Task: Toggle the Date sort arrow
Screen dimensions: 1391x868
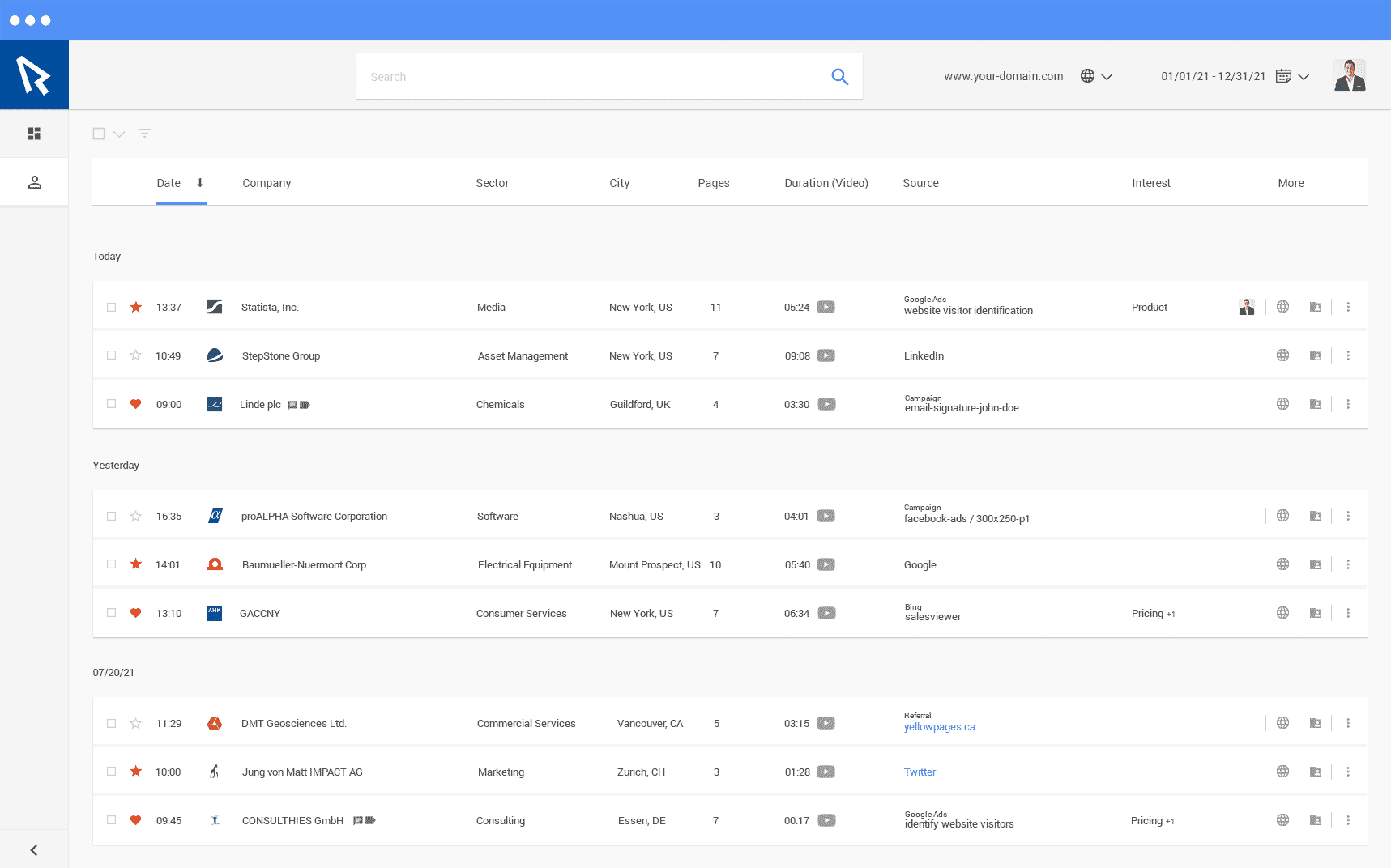Action: tap(200, 183)
